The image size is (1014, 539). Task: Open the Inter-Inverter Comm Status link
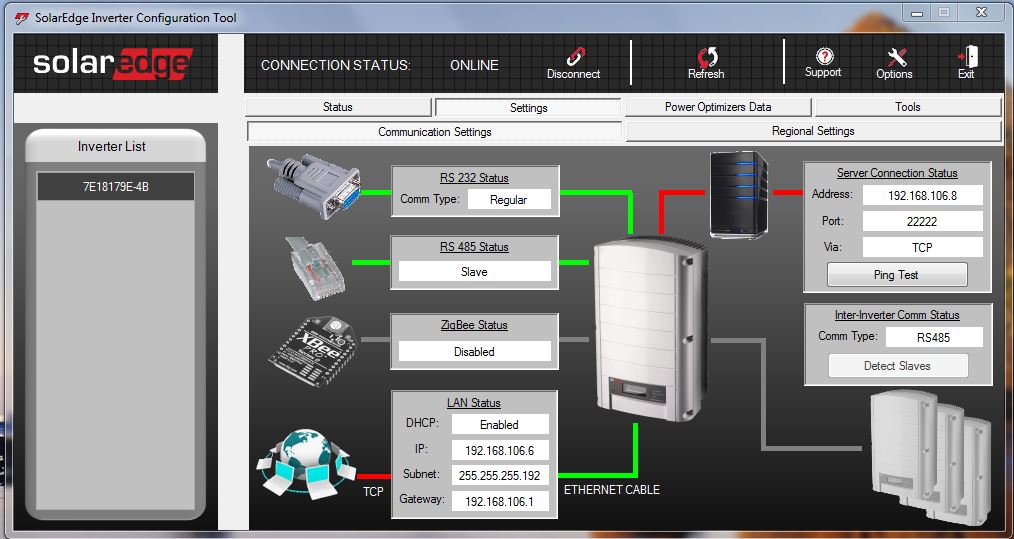897,315
